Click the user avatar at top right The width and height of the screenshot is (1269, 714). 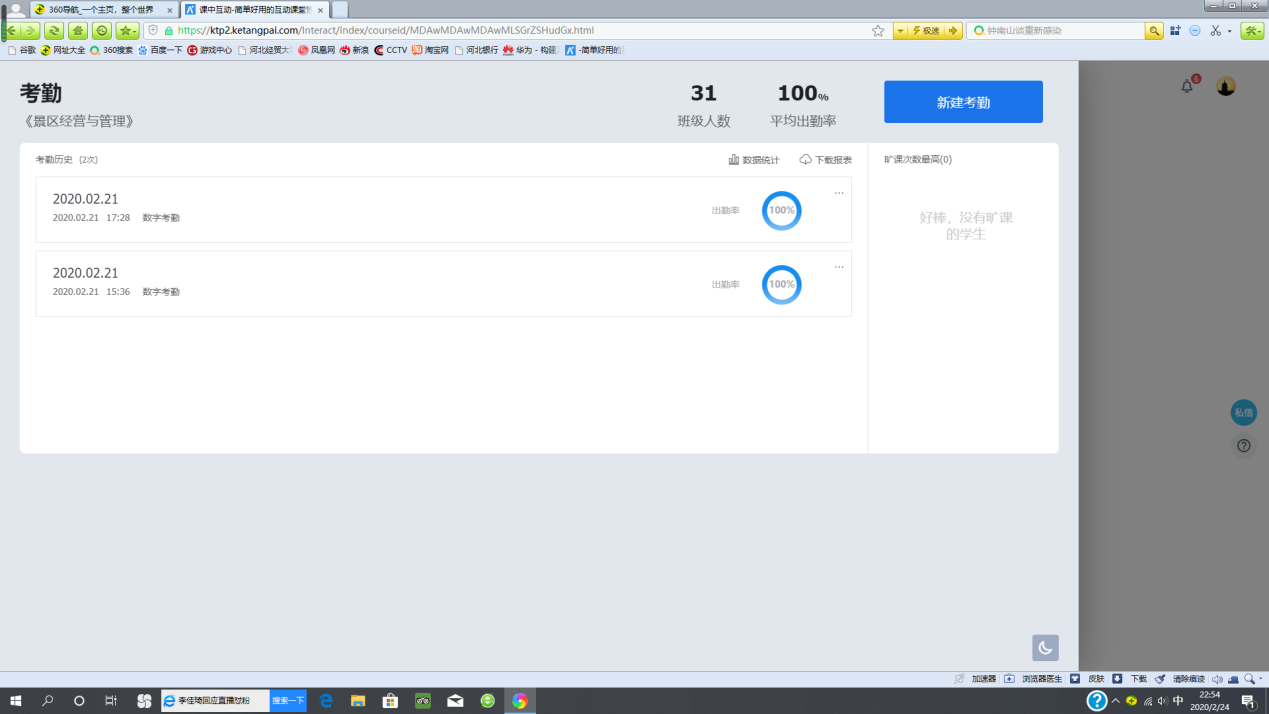coord(1225,87)
